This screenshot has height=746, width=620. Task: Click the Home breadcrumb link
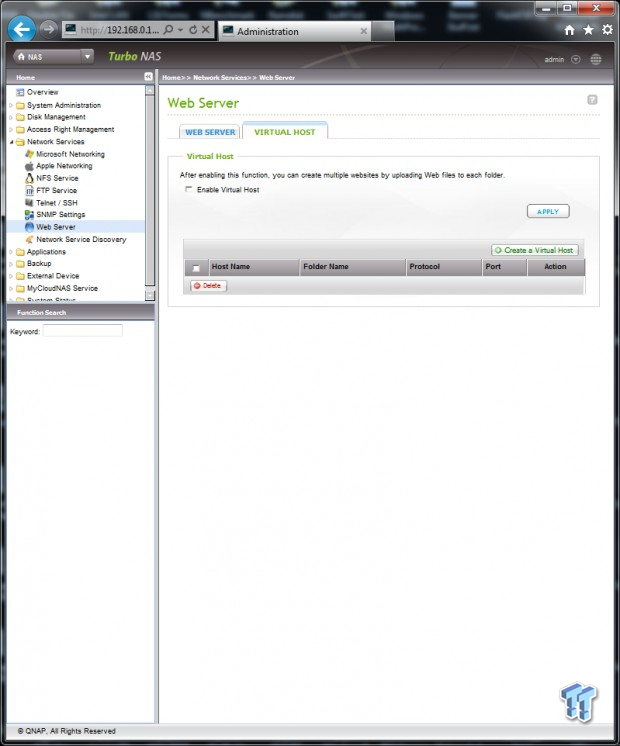pyautogui.click(x=170, y=78)
